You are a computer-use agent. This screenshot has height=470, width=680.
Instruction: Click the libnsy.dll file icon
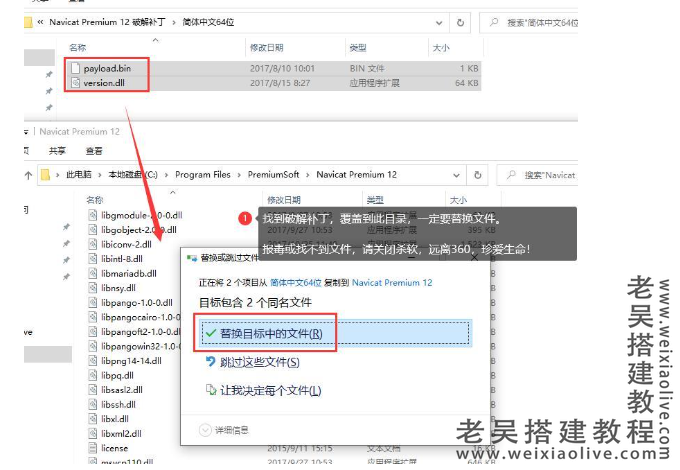92,288
